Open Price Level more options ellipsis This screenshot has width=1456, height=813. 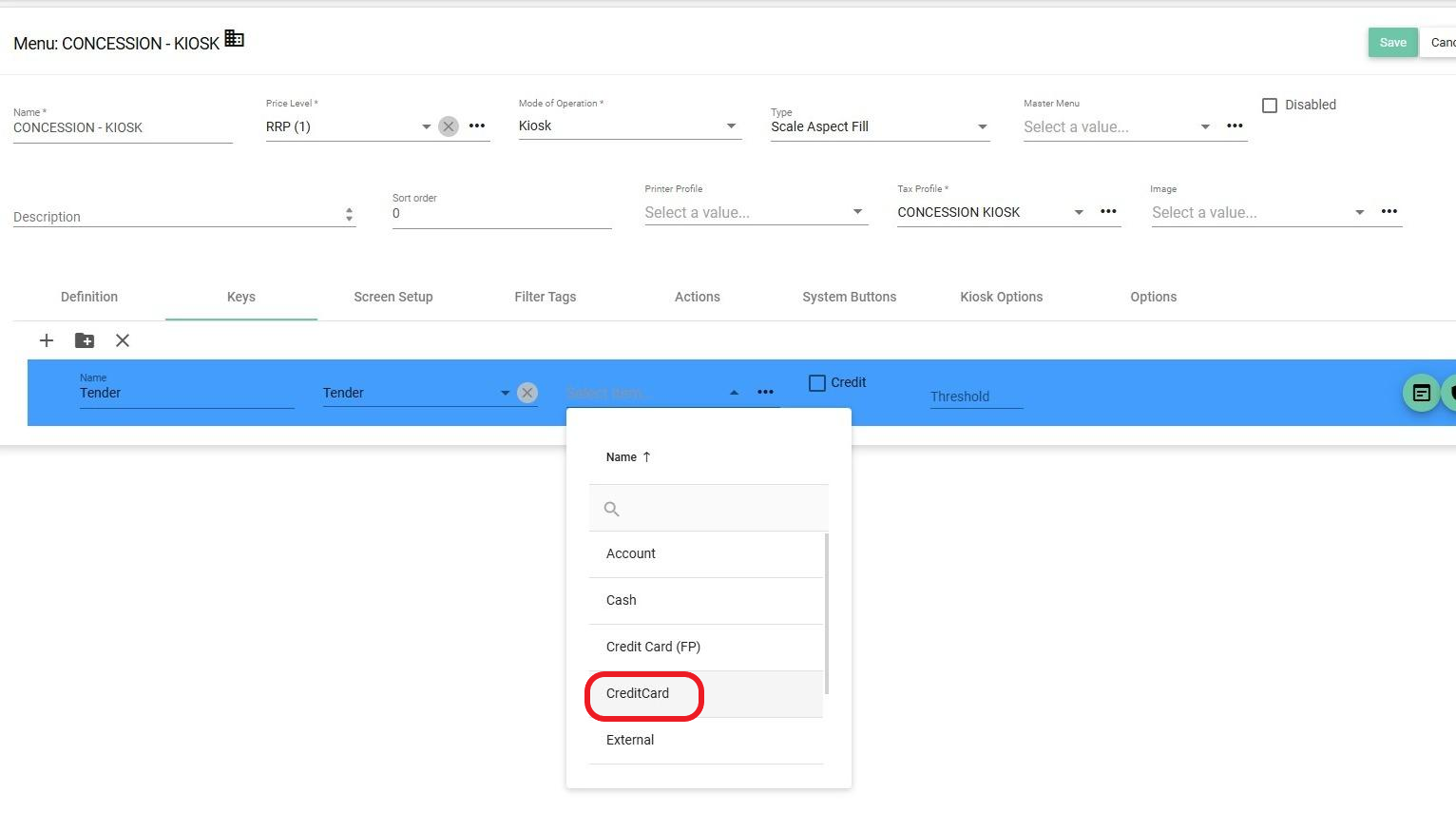[477, 126]
